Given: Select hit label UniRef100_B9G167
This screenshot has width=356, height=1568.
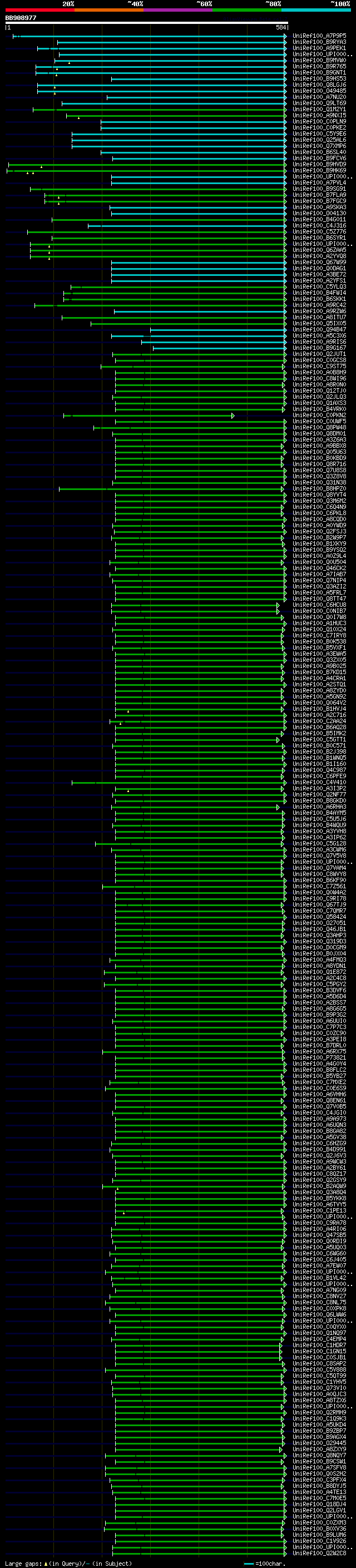Looking at the screenshot, I should click(319, 348).
